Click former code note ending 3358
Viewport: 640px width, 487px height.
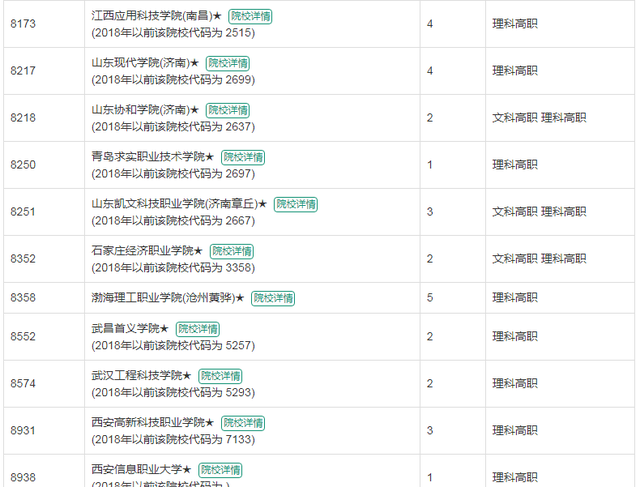(173, 267)
